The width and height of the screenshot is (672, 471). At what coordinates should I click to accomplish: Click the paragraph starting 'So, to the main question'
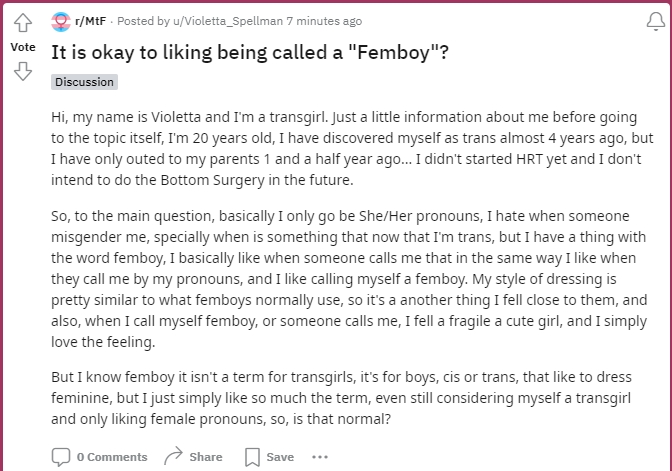(x=349, y=279)
